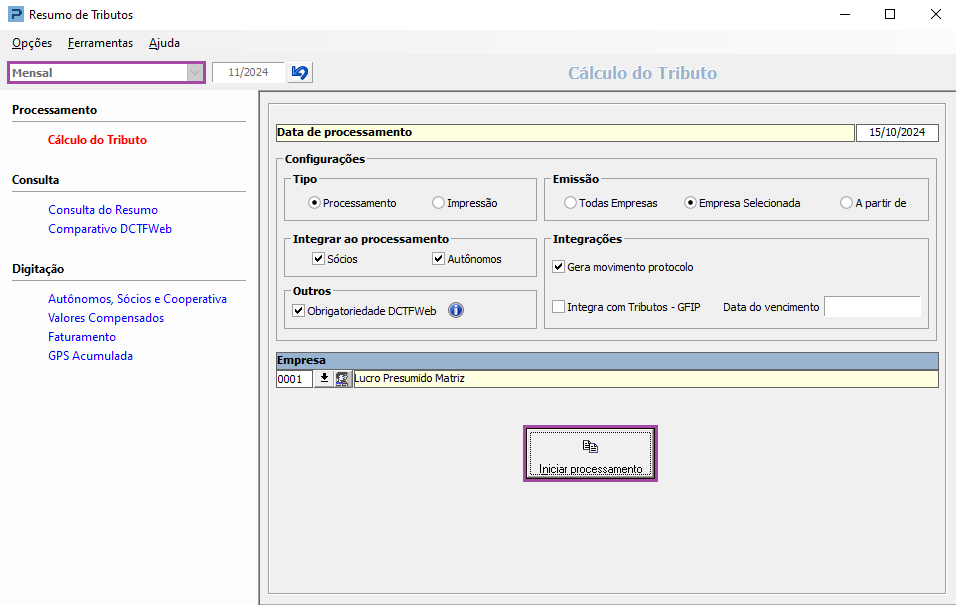Open Consulta do Resumo link

click(103, 210)
